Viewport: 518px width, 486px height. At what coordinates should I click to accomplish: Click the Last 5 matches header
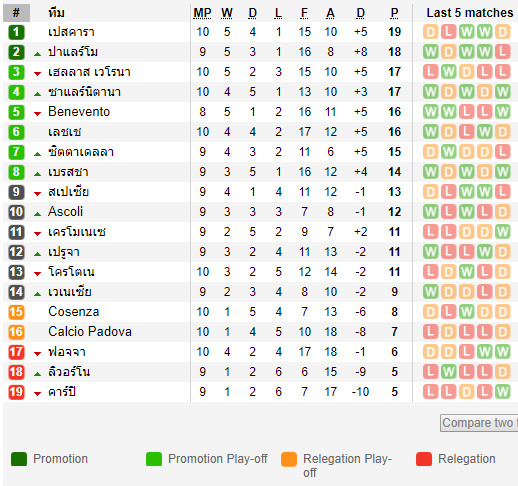(x=470, y=13)
